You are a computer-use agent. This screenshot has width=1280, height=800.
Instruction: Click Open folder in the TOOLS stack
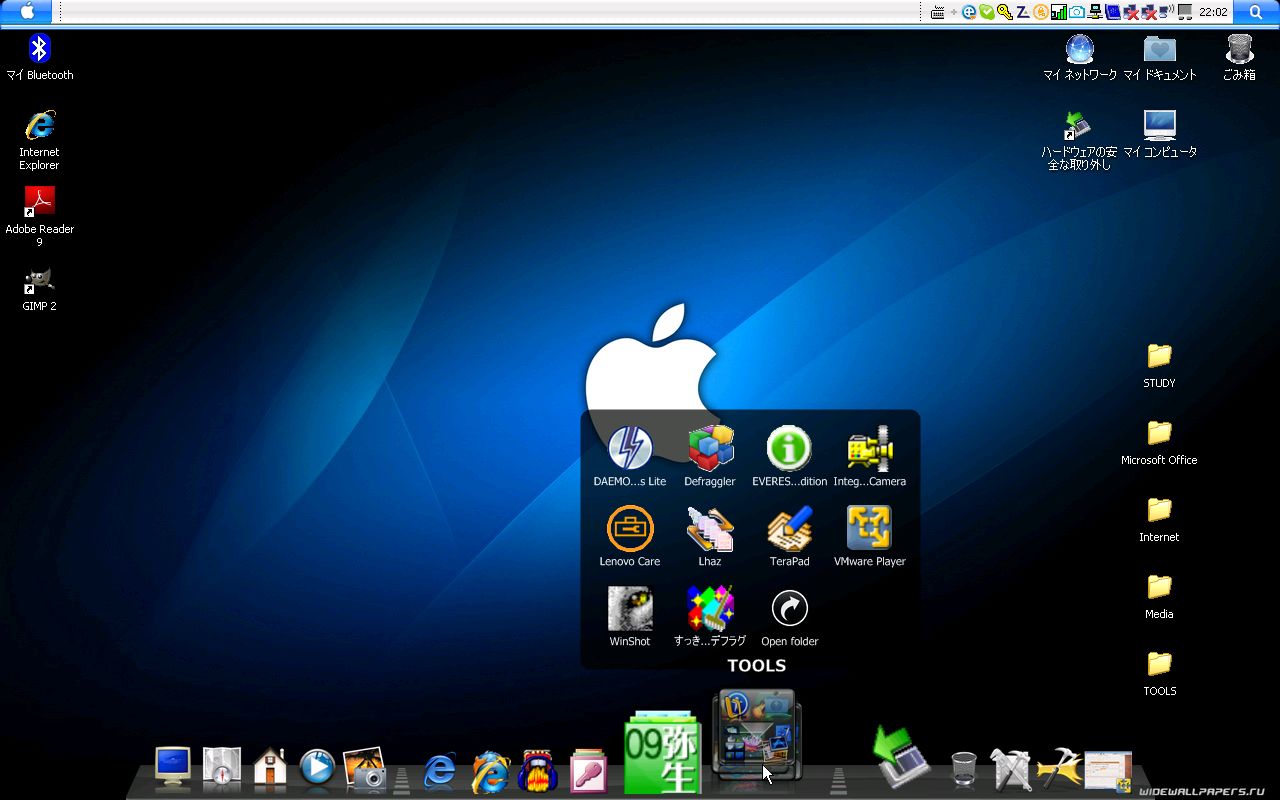(x=789, y=616)
